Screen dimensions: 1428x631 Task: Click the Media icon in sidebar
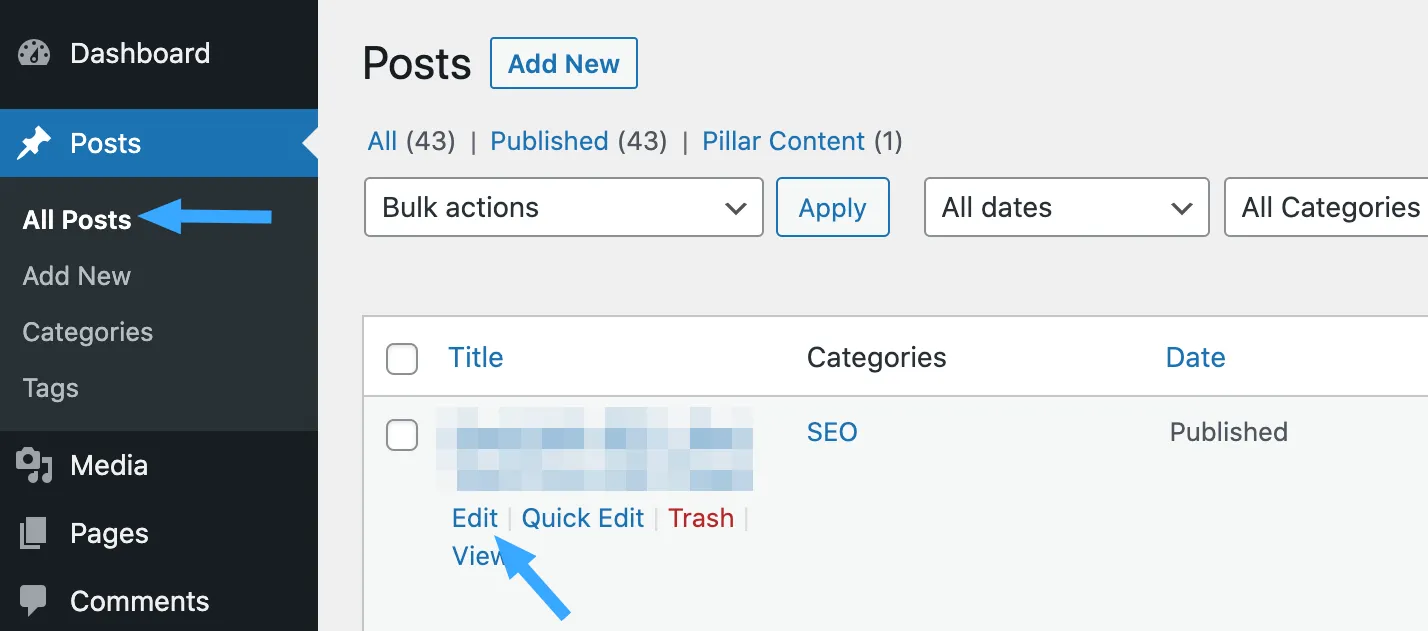tap(34, 466)
